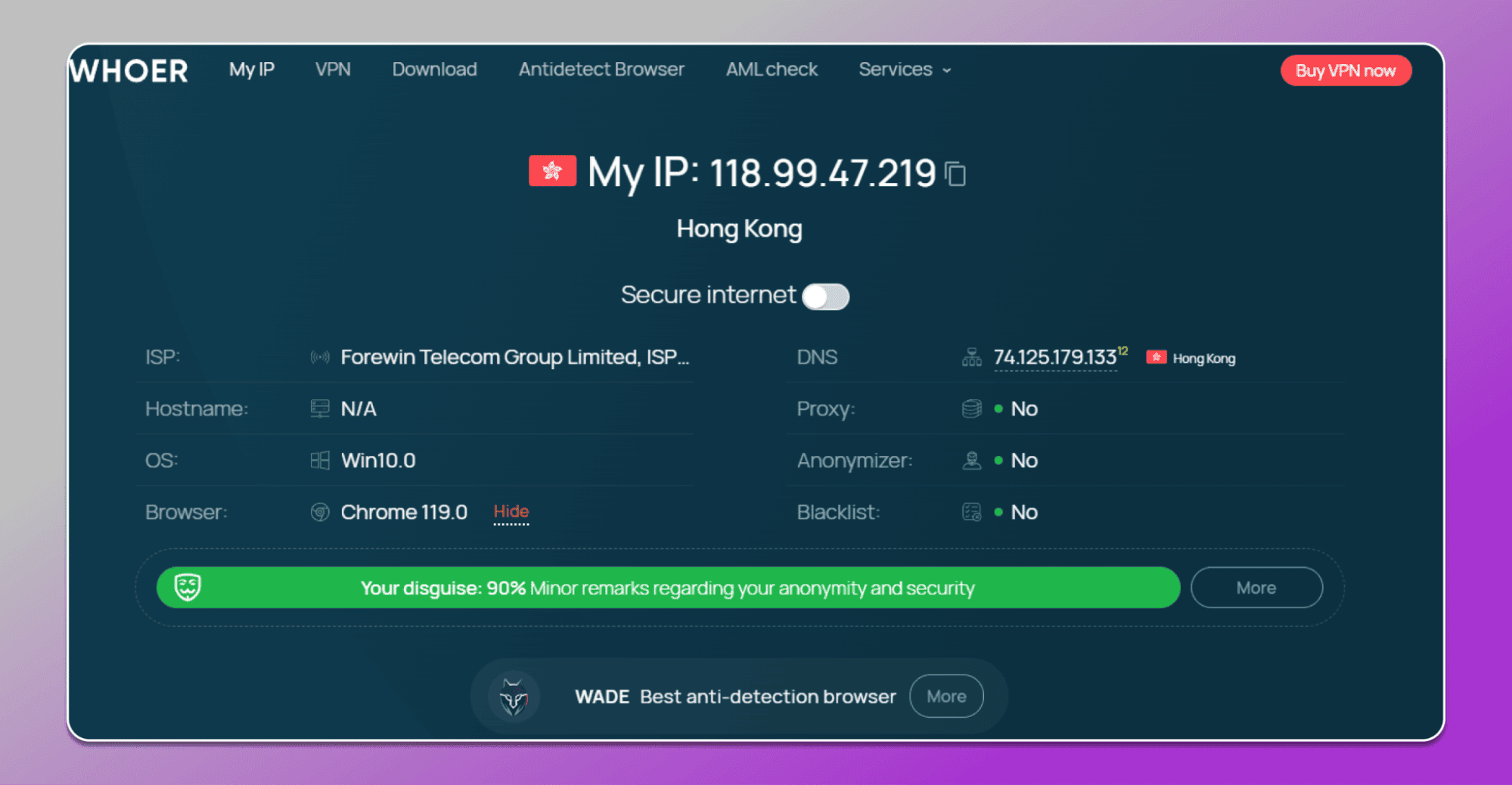The width and height of the screenshot is (1512, 785).
Task: Click the Proxy database icon
Action: (x=972, y=409)
